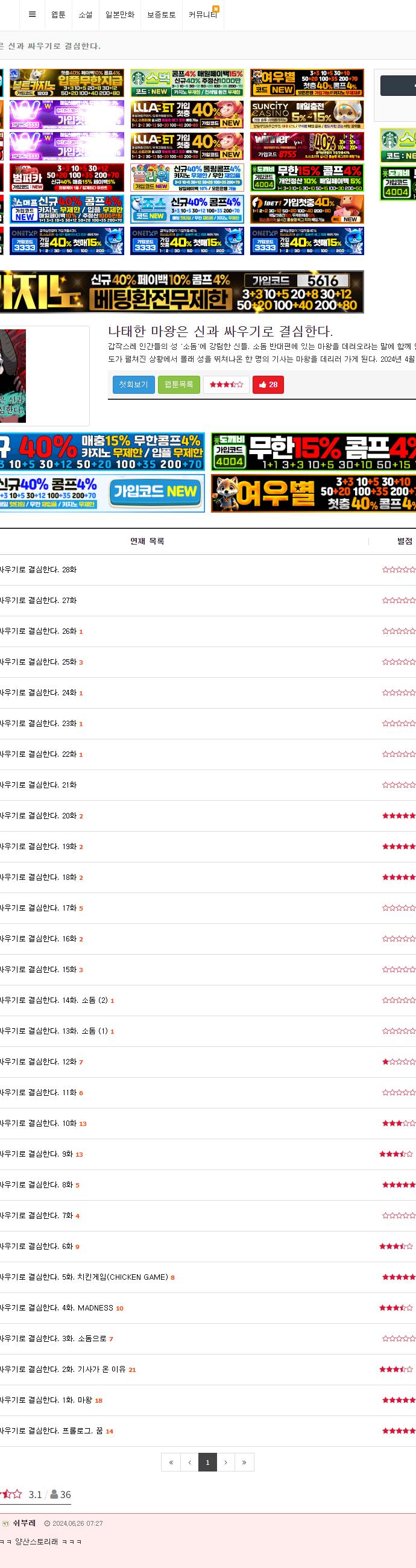
Task: Open the 웹툰 menu item
Action: pyautogui.click(x=58, y=15)
